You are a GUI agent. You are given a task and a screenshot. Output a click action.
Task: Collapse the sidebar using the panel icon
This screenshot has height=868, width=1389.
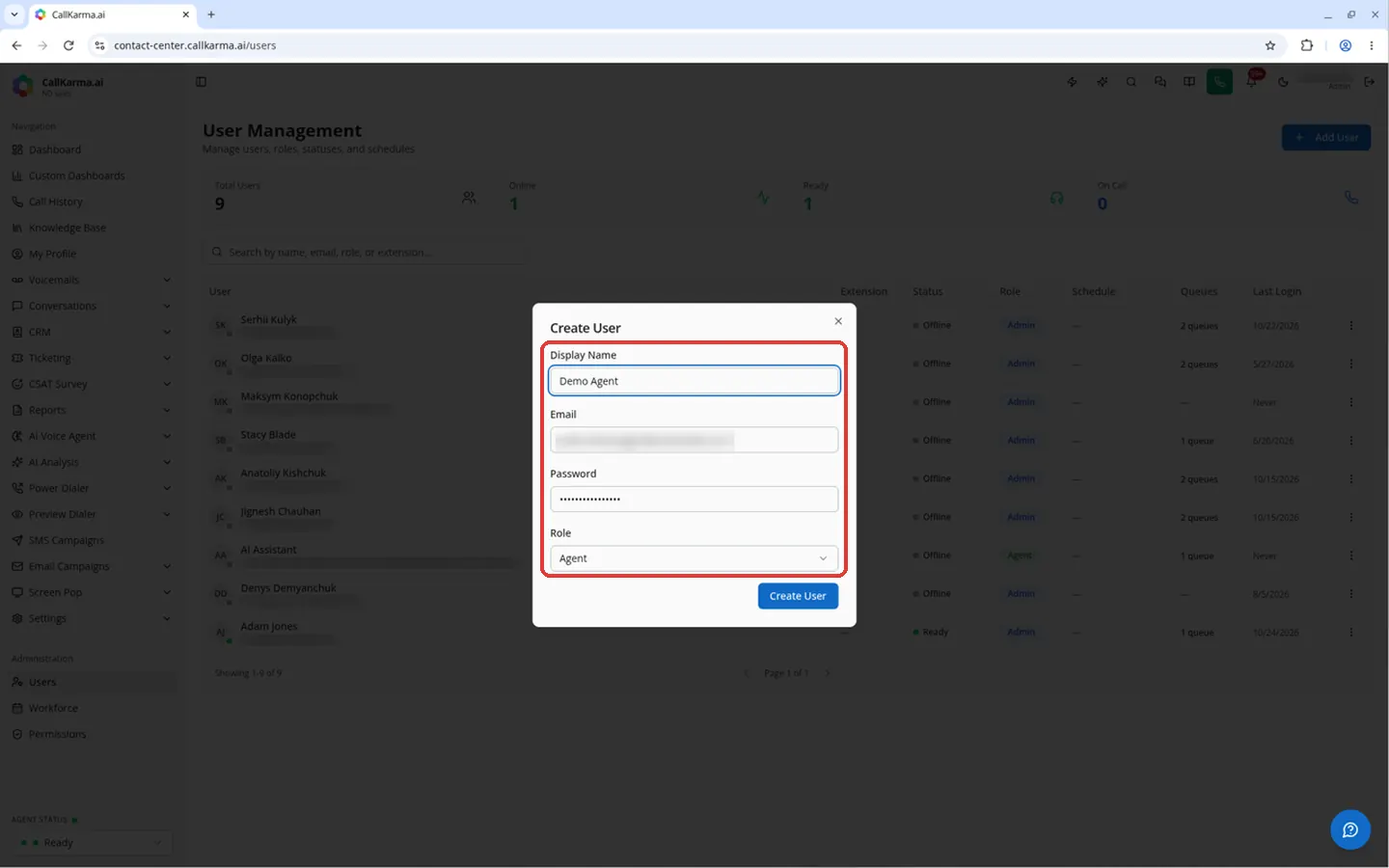pos(202,82)
